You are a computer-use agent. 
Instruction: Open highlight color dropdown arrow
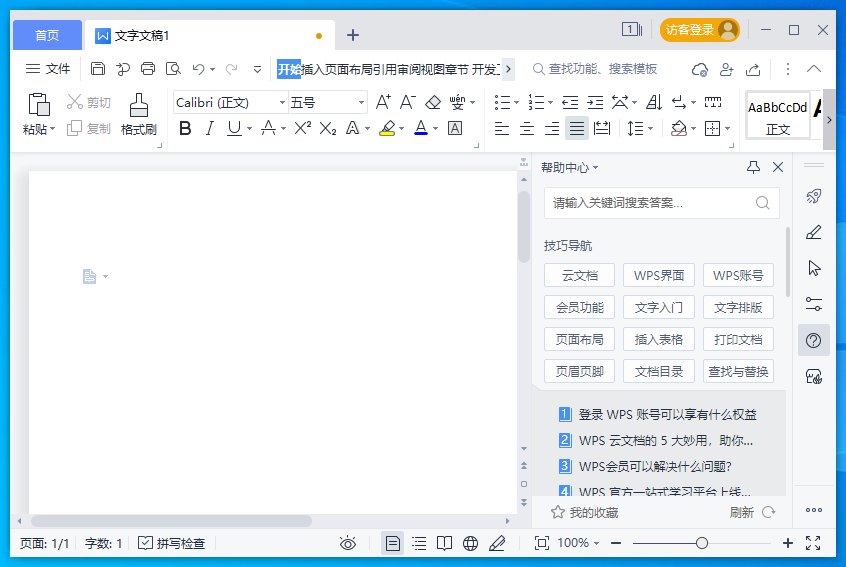401,129
